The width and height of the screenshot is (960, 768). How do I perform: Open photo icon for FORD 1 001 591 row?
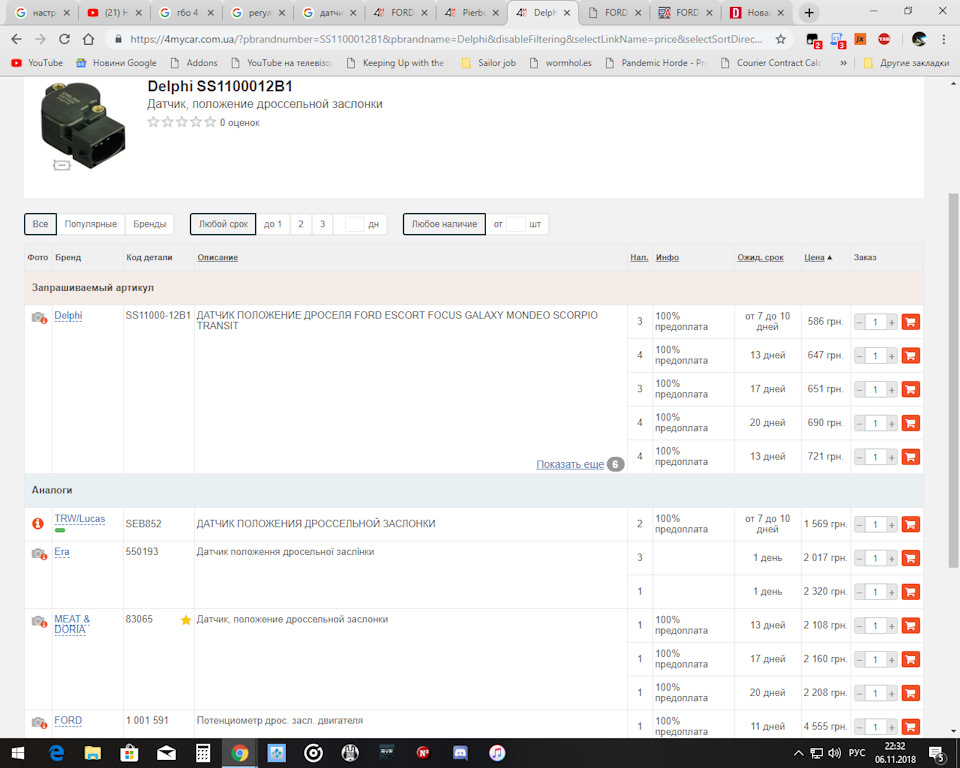click(x=39, y=723)
